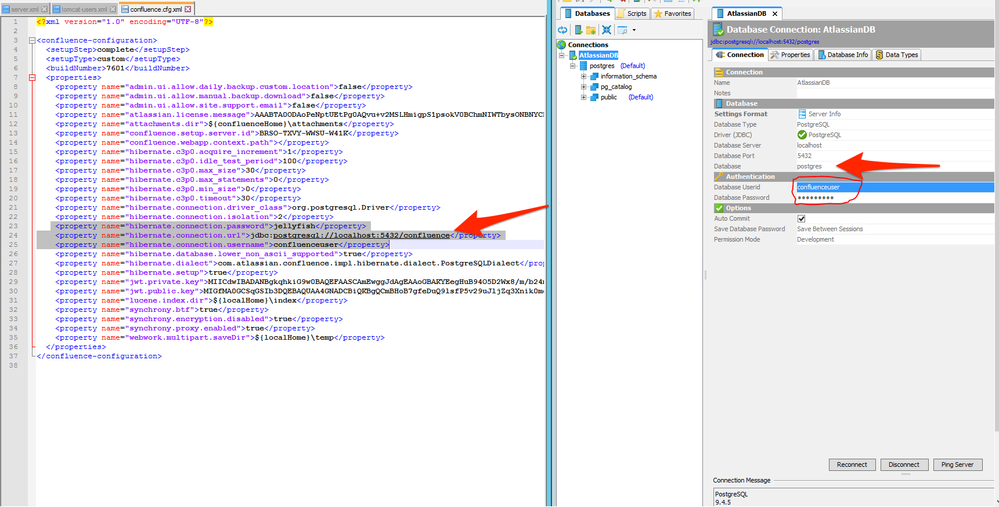The height and width of the screenshot is (507, 999).
Task: Select the information_schema tree label
Action: 628,76
